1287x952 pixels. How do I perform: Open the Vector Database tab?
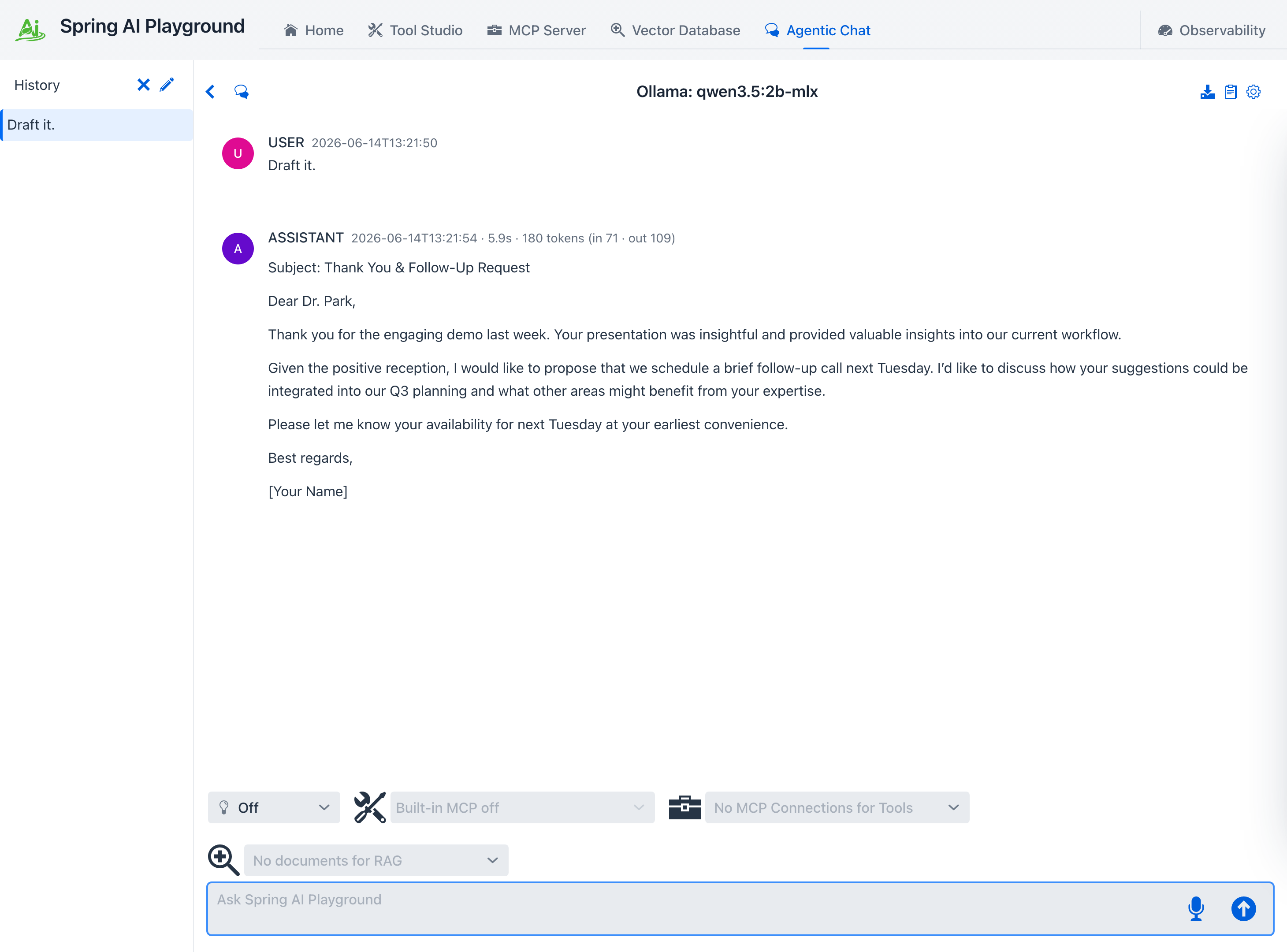click(675, 30)
